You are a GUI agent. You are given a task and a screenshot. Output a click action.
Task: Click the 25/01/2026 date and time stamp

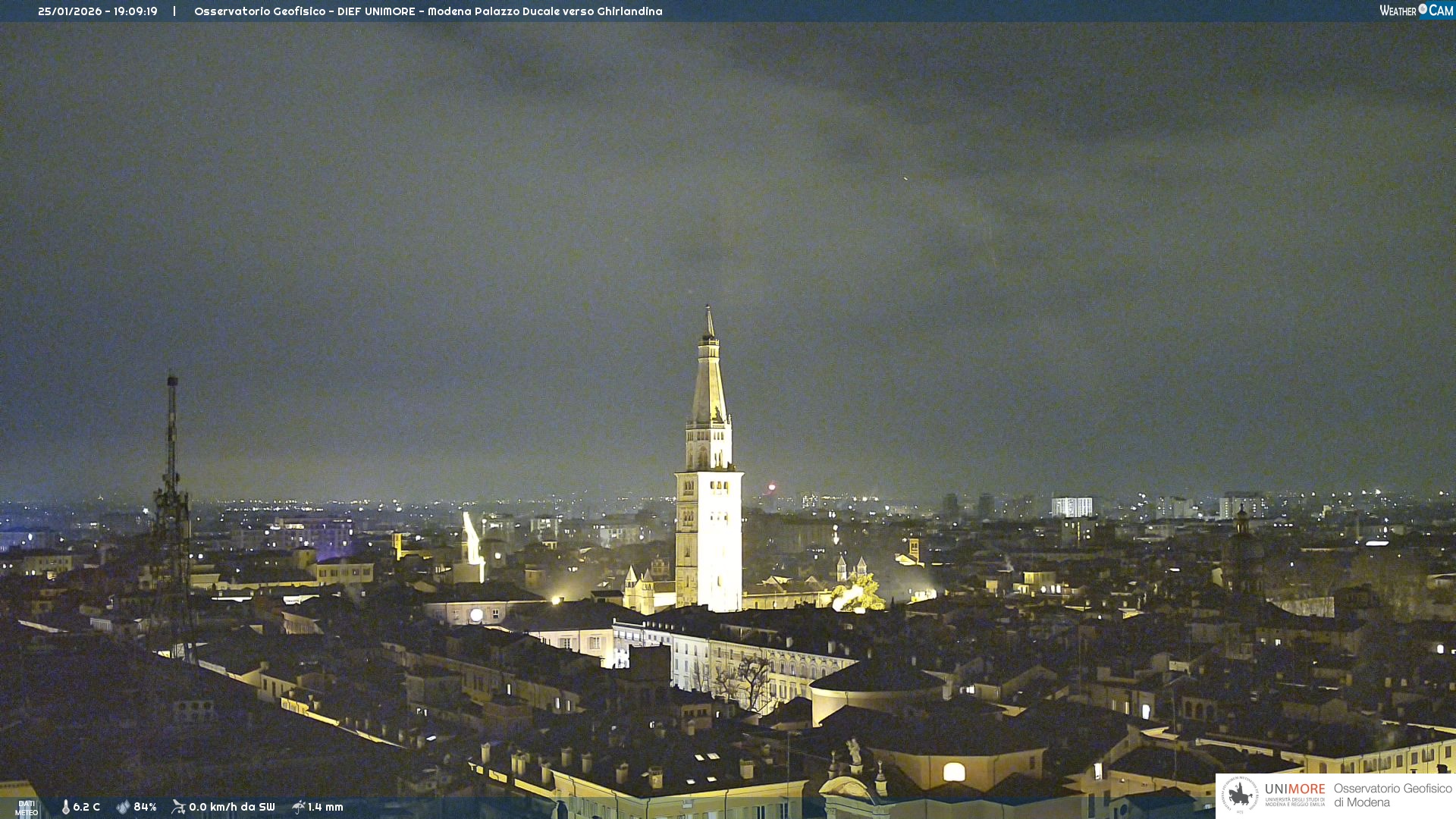click(98, 11)
